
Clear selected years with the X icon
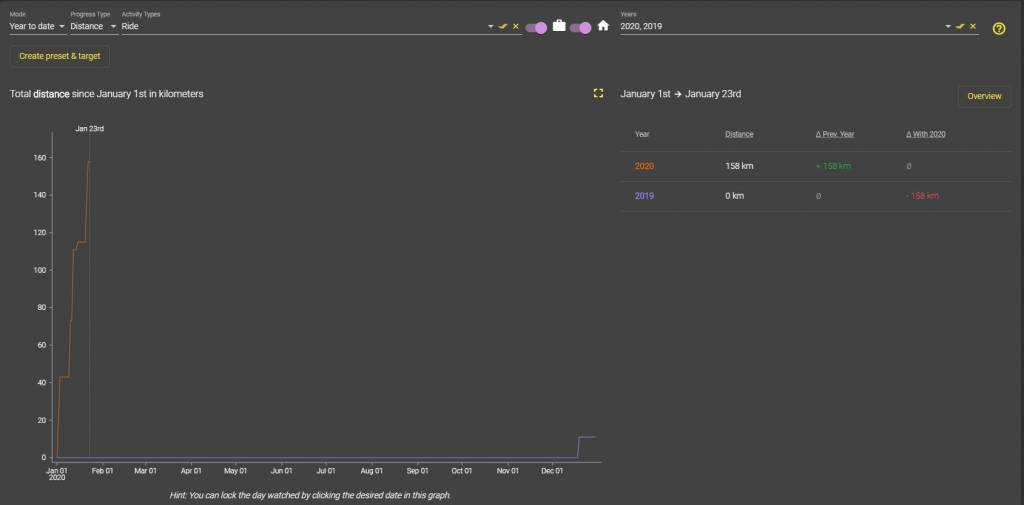tap(972, 26)
